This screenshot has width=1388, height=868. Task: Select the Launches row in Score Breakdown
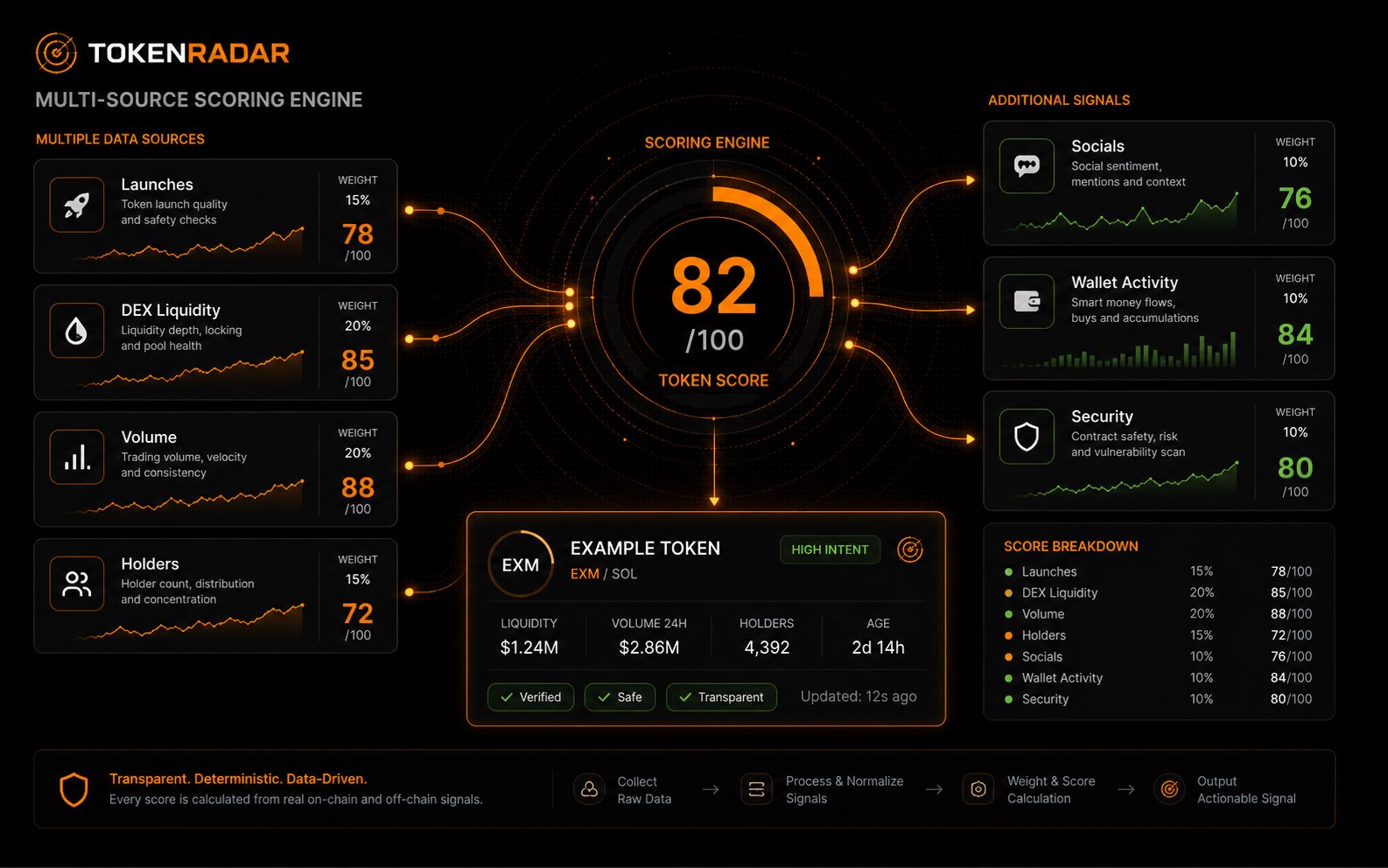(1159, 571)
